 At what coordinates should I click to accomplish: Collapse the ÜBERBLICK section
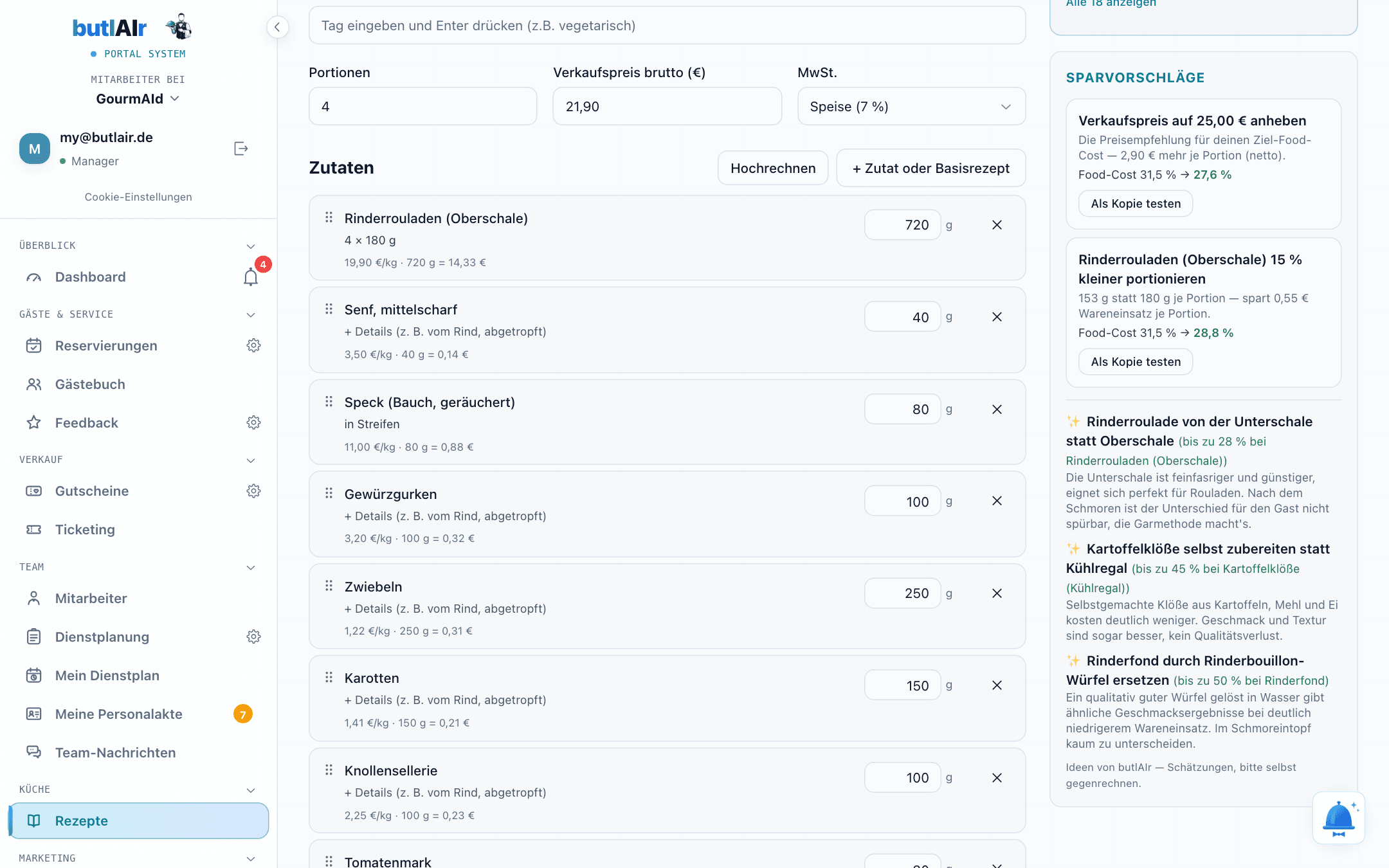tap(251, 246)
